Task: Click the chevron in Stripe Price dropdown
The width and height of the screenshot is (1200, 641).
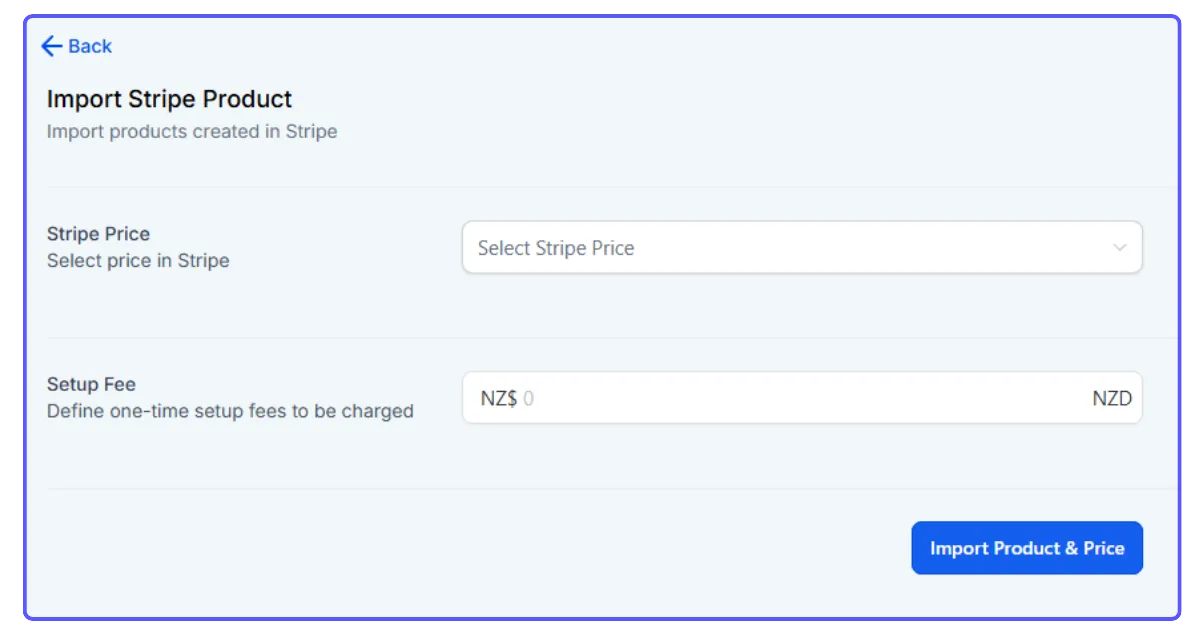Action: click(1120, 248)
